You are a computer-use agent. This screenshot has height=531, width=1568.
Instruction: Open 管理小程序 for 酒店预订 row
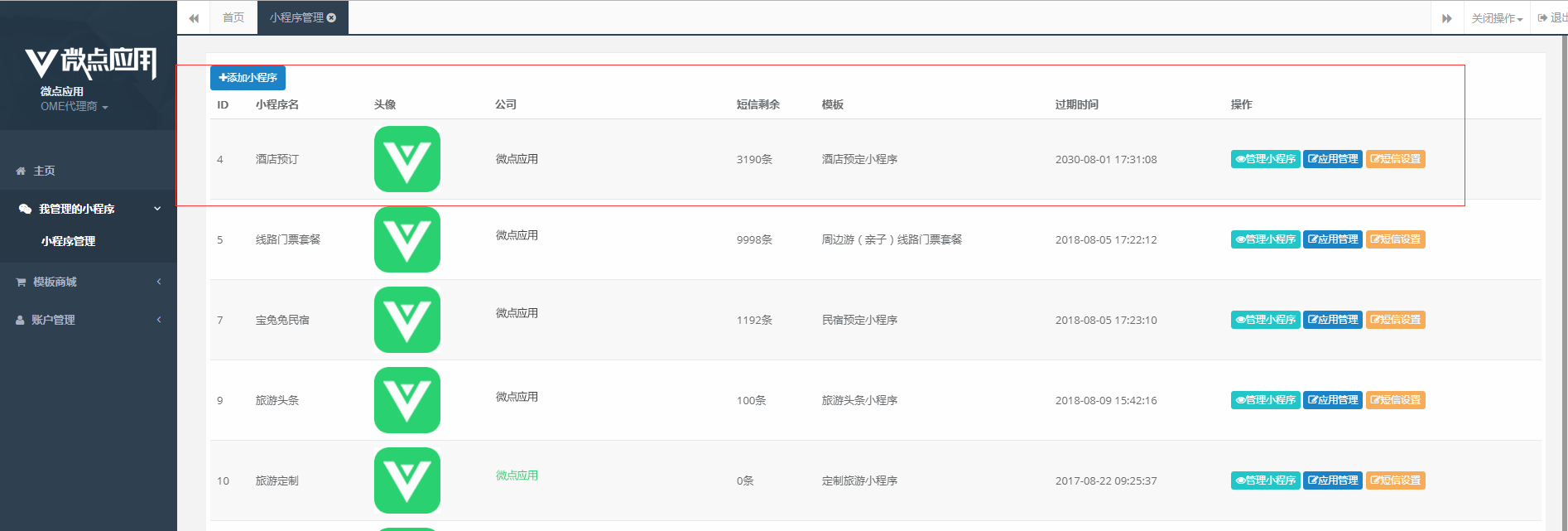pyautogui.click(x=1265, y=159)
